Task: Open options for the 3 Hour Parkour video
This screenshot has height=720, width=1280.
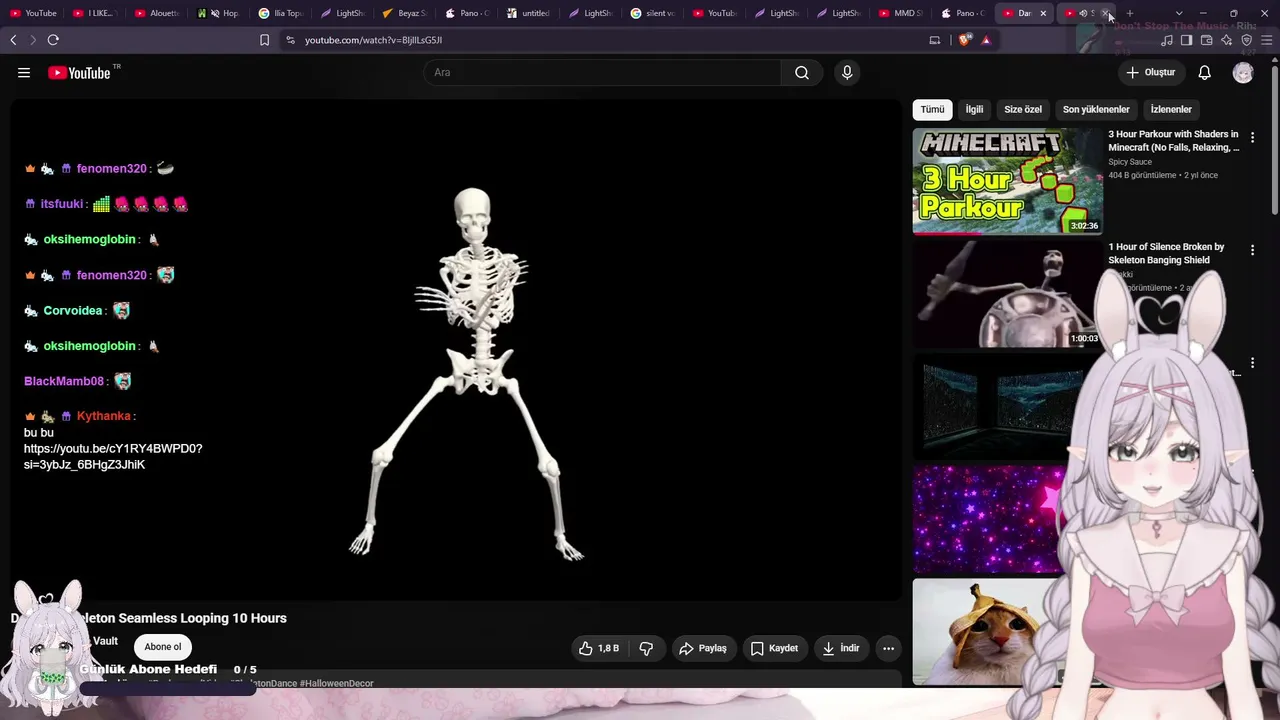Action: [1252, 137]
